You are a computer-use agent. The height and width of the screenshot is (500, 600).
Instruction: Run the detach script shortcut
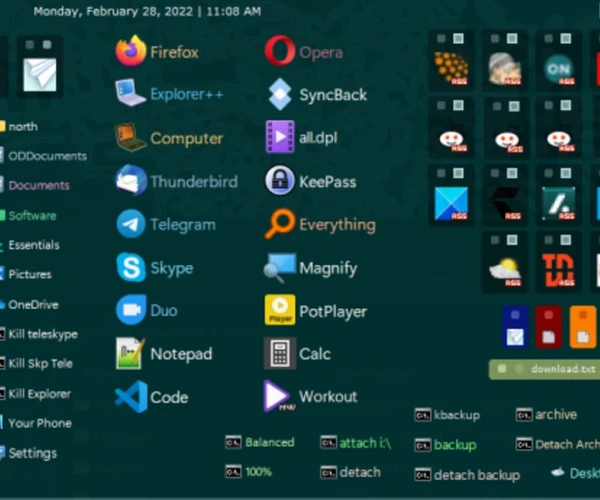tap(351, 472)
